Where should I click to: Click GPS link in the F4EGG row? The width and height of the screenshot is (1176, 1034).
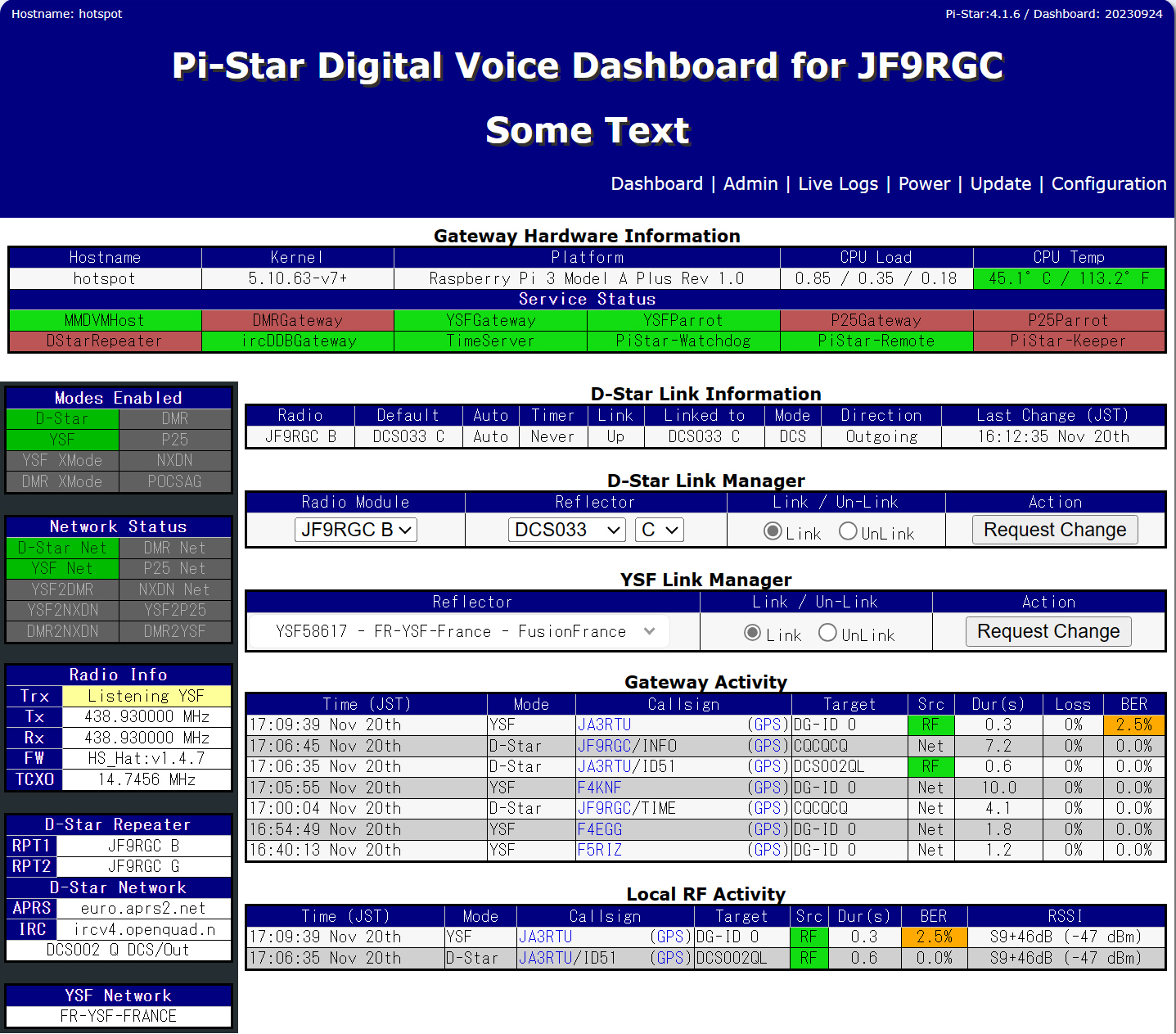[x=767, y=829]
